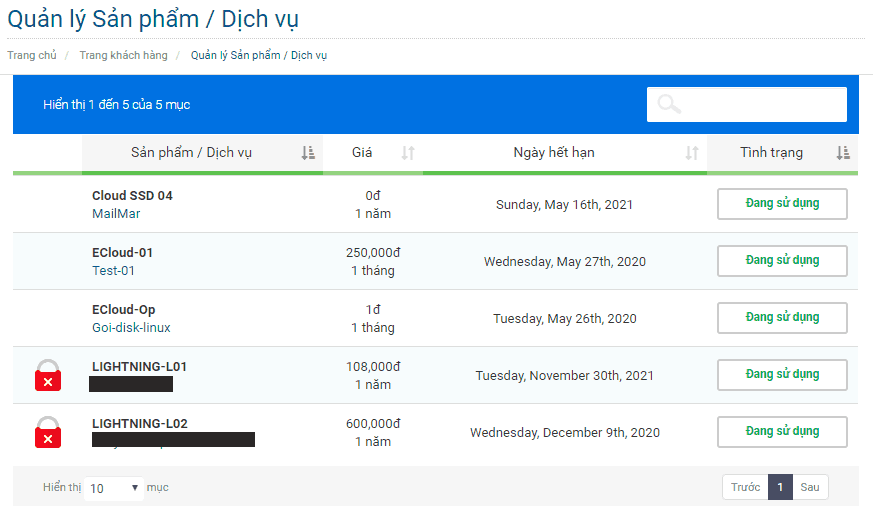Click Đang sử dụng button for ECloud-01
This screenshot has width=873, height=529.
click(782, 261)
